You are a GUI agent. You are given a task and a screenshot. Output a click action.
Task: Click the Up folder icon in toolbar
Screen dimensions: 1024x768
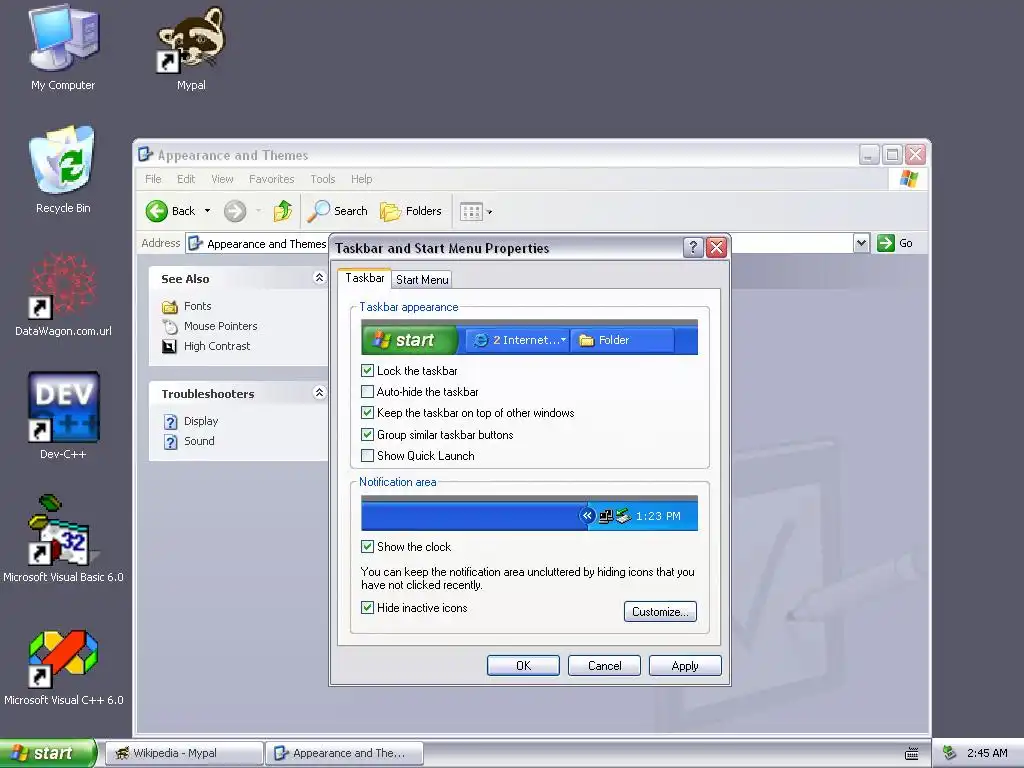tap(283, 211)
